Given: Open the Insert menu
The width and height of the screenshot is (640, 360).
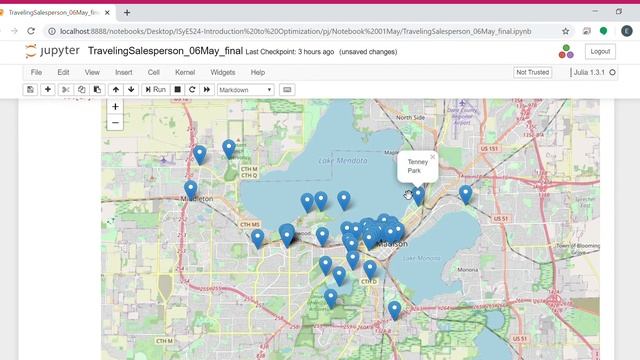Looking at the screenshot, I should pos(124,72).
